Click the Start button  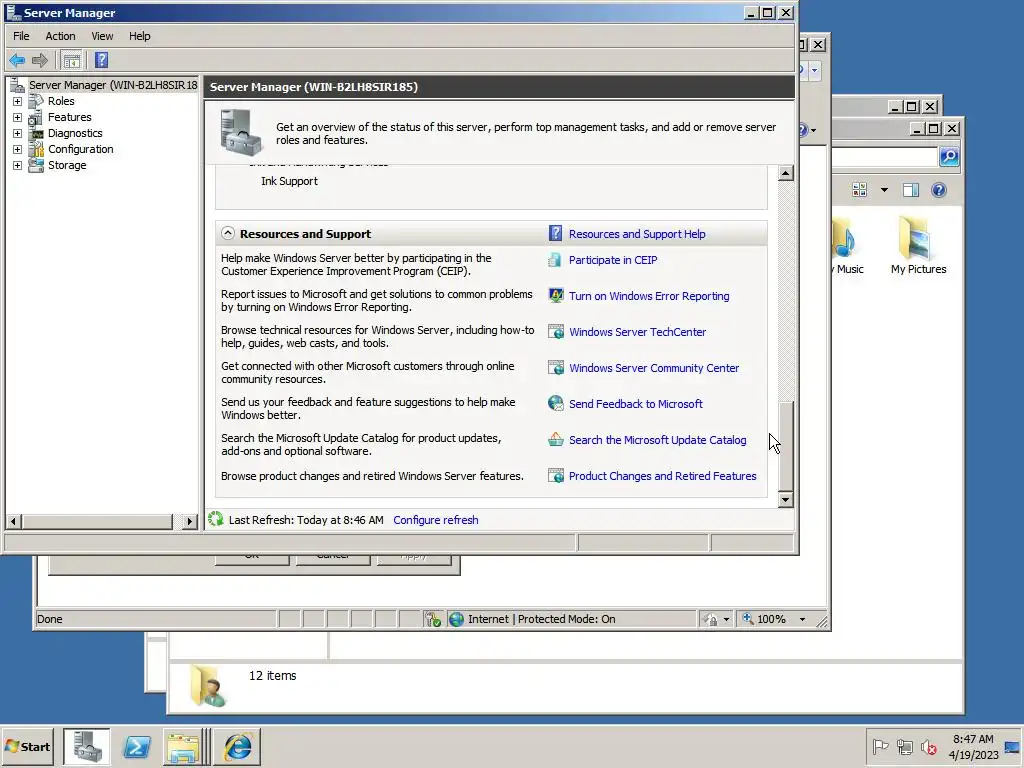pos(27,746)
